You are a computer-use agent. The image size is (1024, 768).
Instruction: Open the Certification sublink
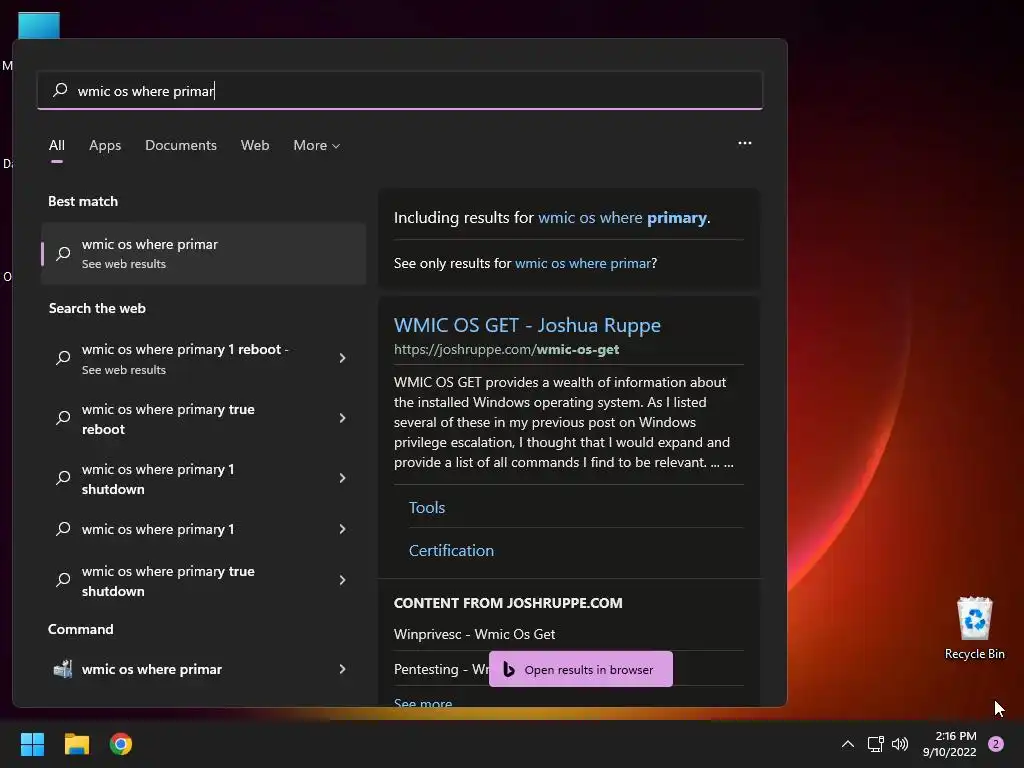click(451, 551)
